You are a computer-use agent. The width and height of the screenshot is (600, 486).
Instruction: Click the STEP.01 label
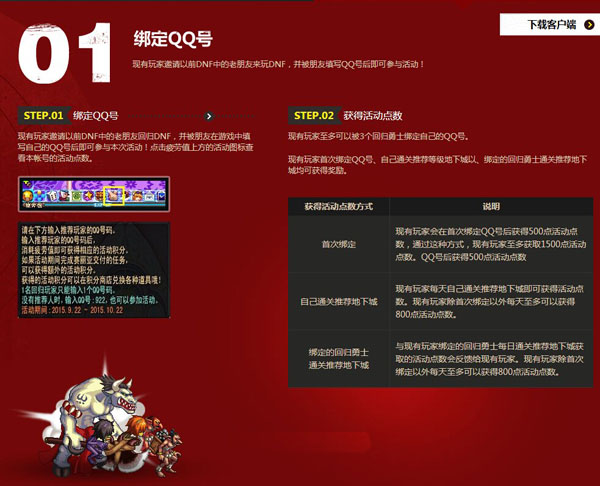pyautogui.click(x=43, y=116)
